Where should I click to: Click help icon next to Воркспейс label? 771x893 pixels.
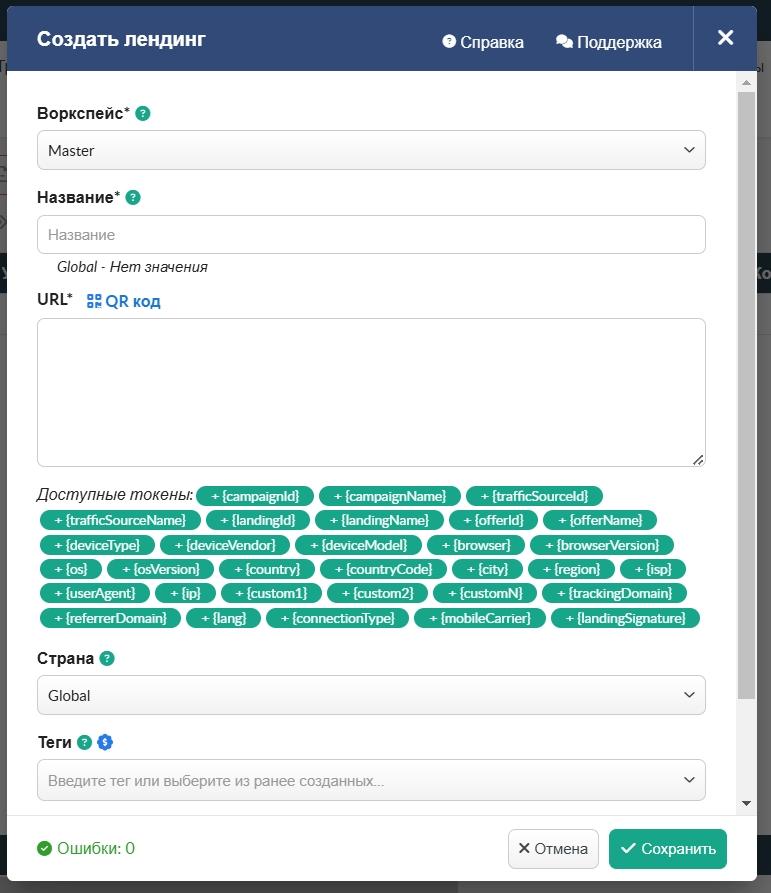[143, 114]
